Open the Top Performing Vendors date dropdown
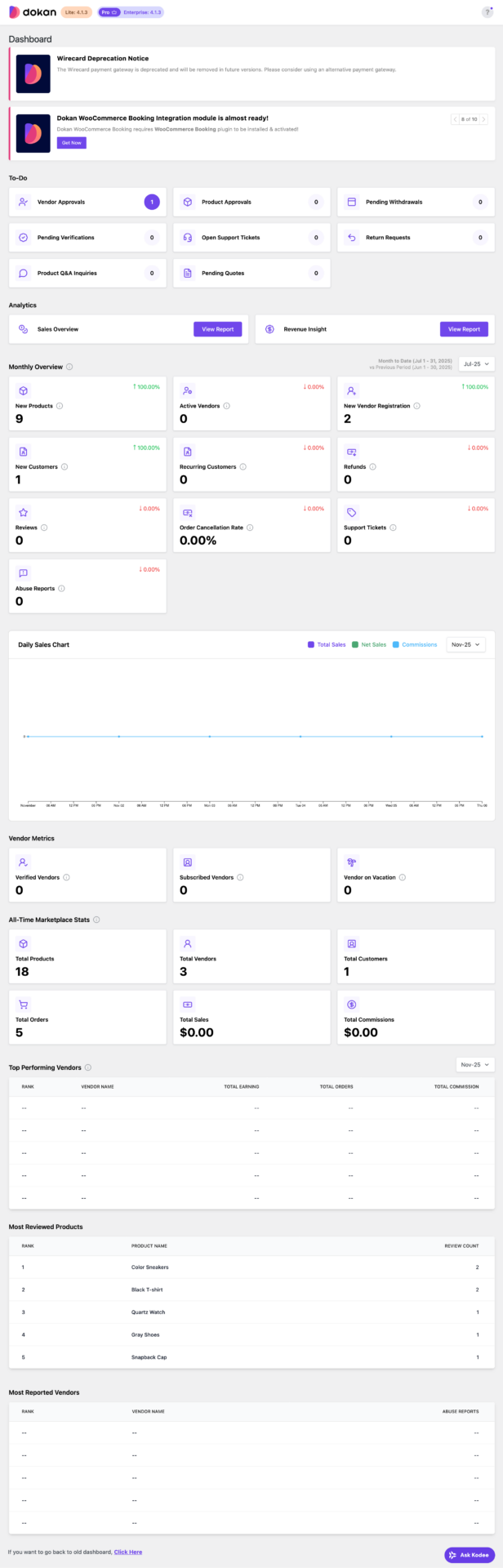Screen dimensions: 503x1568 (x=474, y=1064)
